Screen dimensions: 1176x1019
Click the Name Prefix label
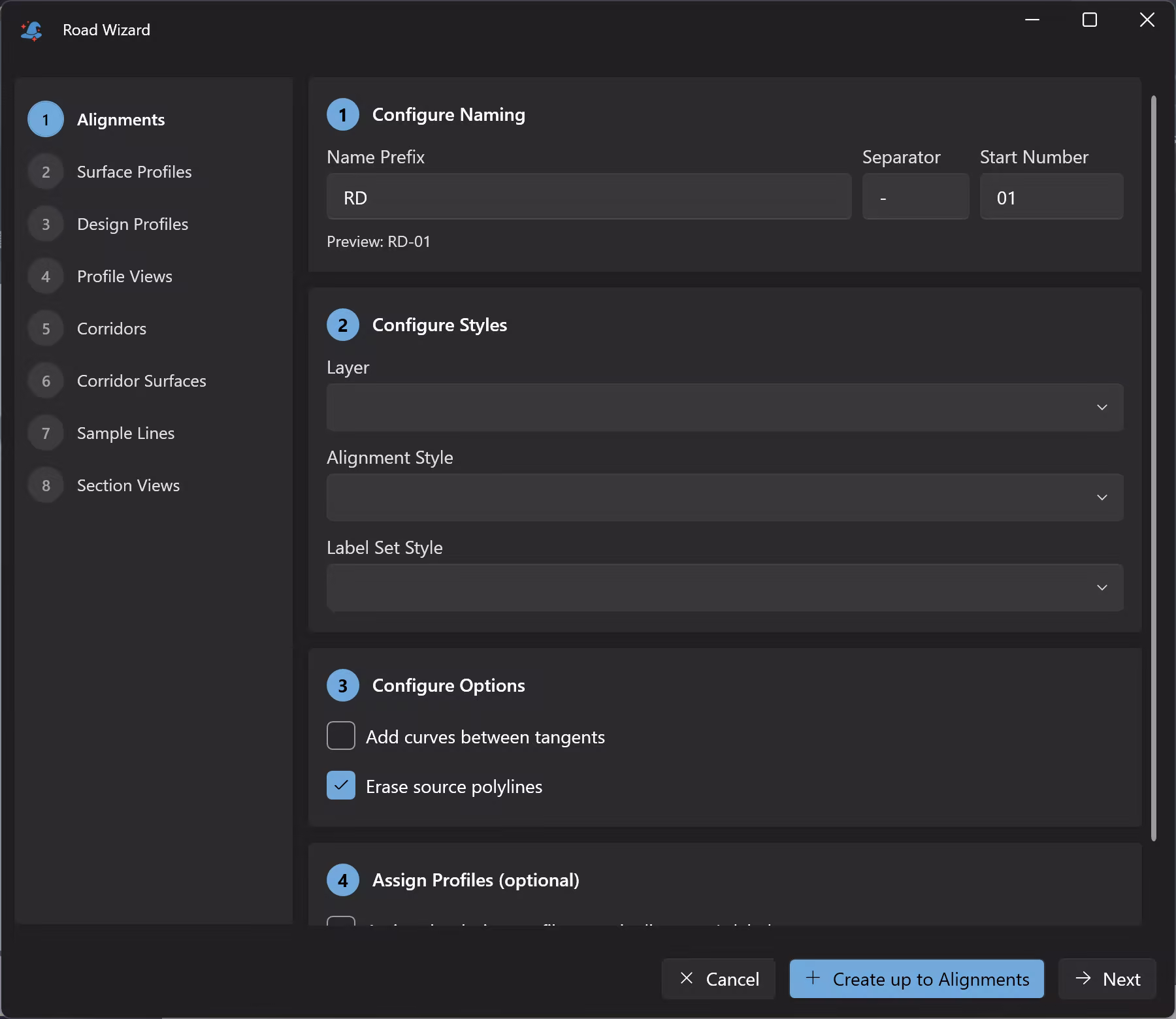click(376, 157)
